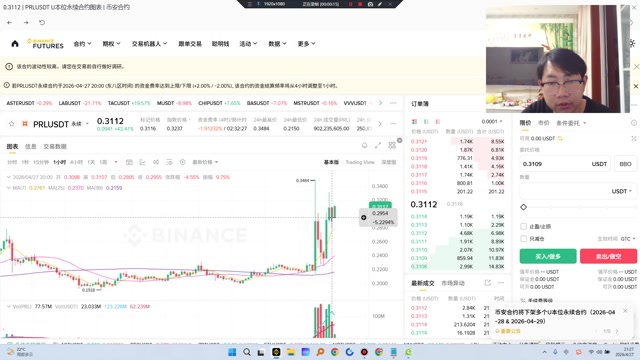Image resolution: width=640 pixels, height=360 pixels.
Task: Open chart price alert bell icon
Action: 364,145
